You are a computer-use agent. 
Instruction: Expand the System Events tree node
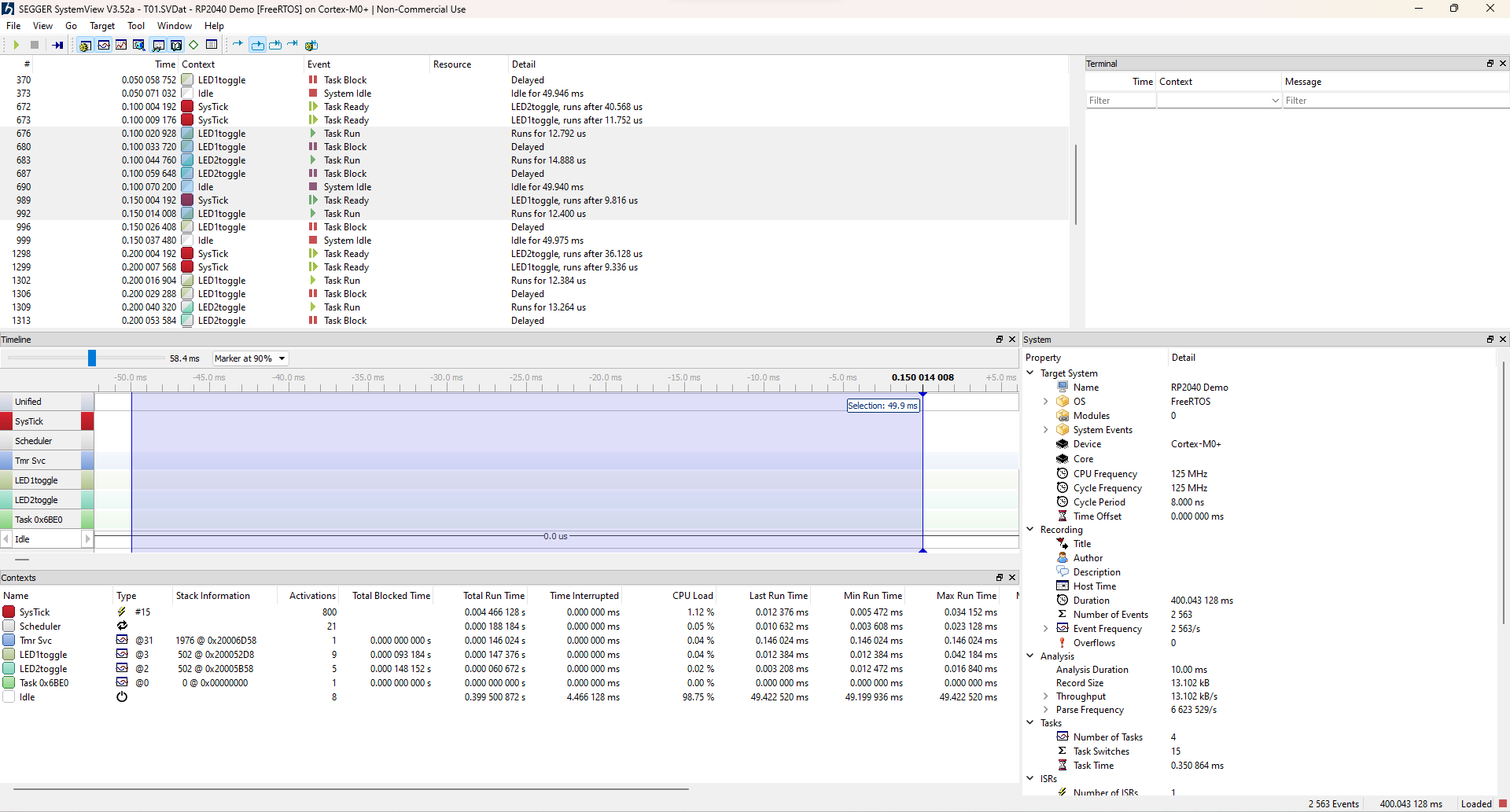[1046, 430]
